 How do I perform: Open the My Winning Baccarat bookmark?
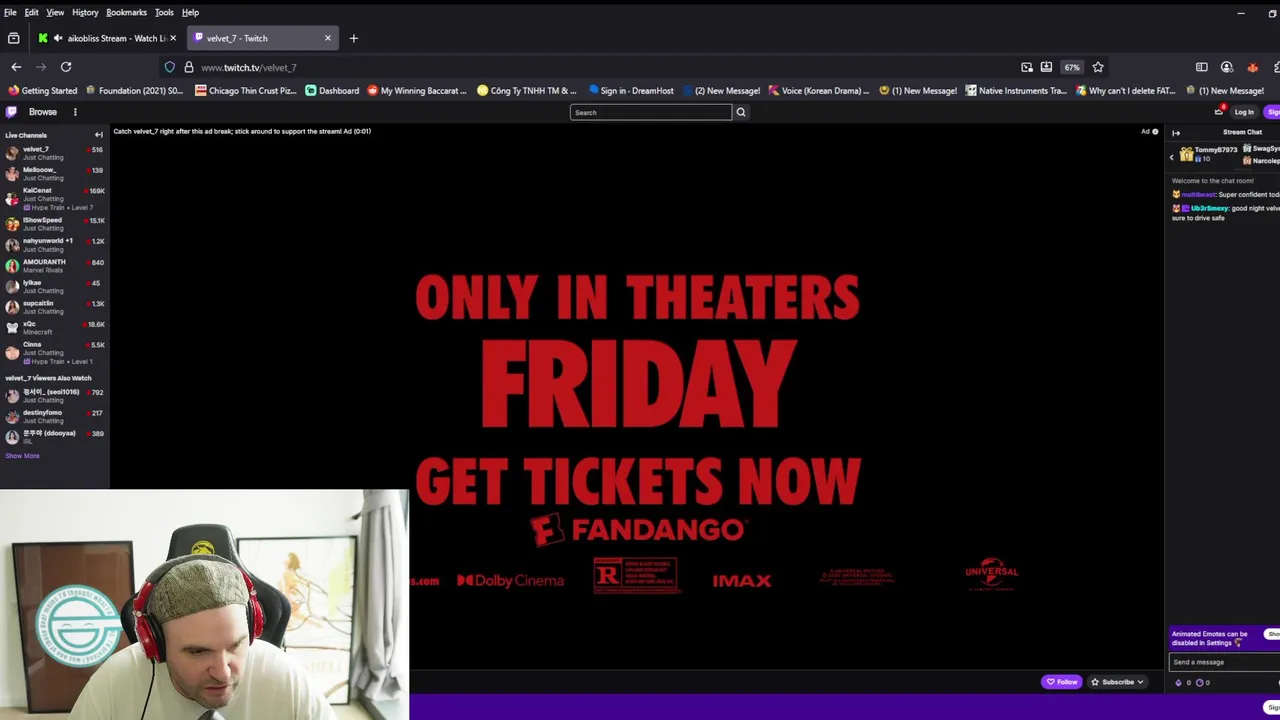coord(417,91)
